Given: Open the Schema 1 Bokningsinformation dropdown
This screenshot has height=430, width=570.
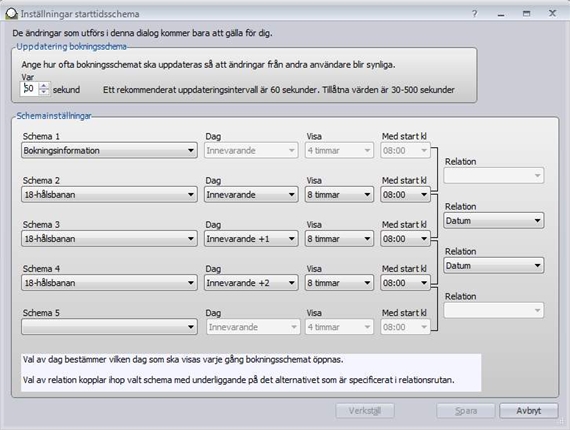Looking at the screenshot, I should 109,150.
